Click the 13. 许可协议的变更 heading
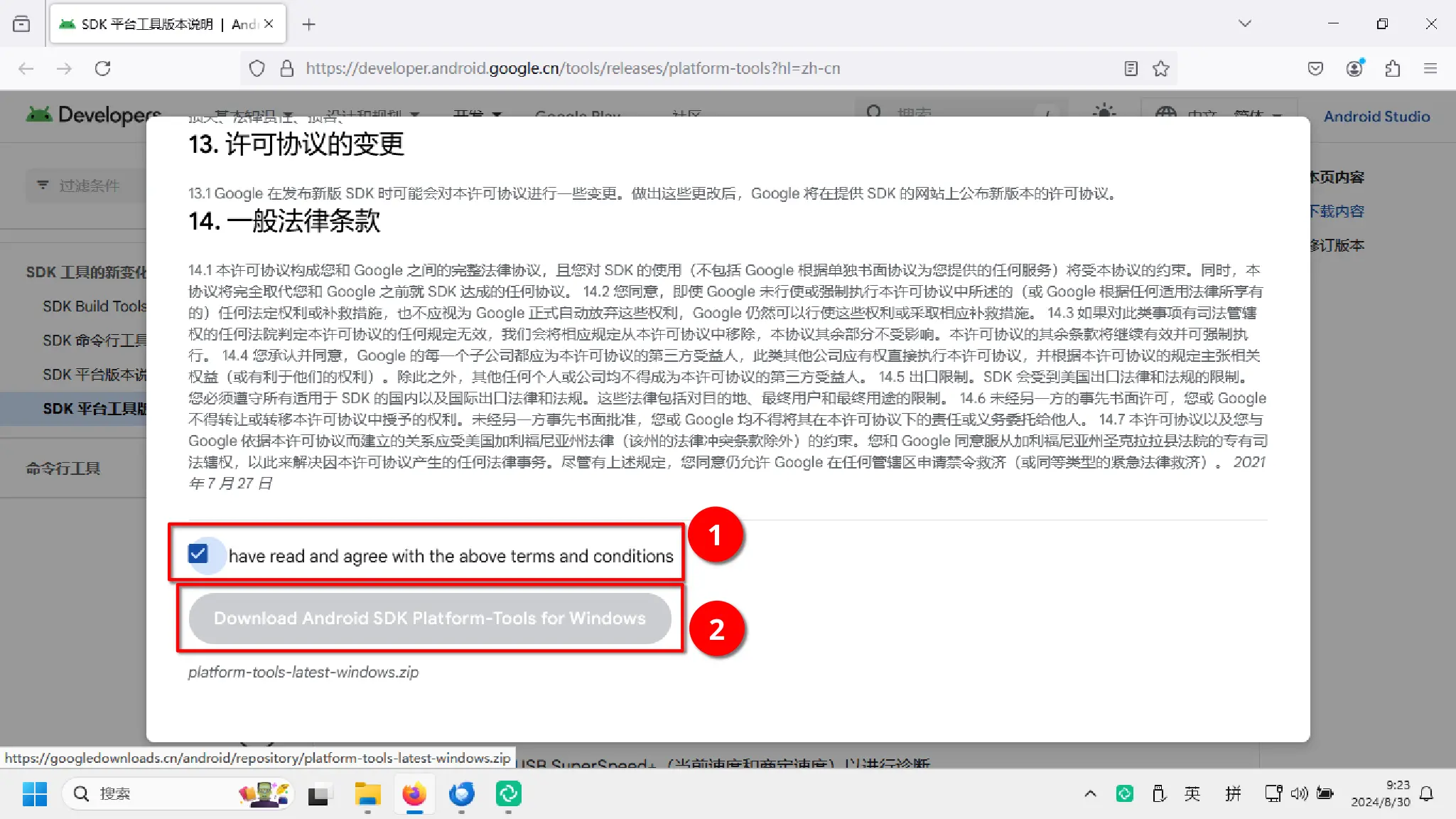This screenshot has height=819, width=1456. (x=296, y=144)
